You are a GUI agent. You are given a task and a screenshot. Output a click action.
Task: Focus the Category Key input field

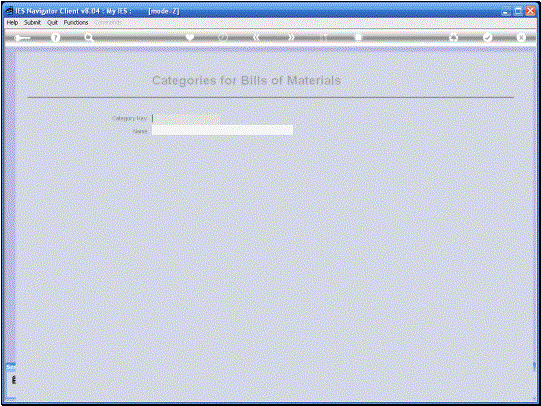[x=186, y=119]
